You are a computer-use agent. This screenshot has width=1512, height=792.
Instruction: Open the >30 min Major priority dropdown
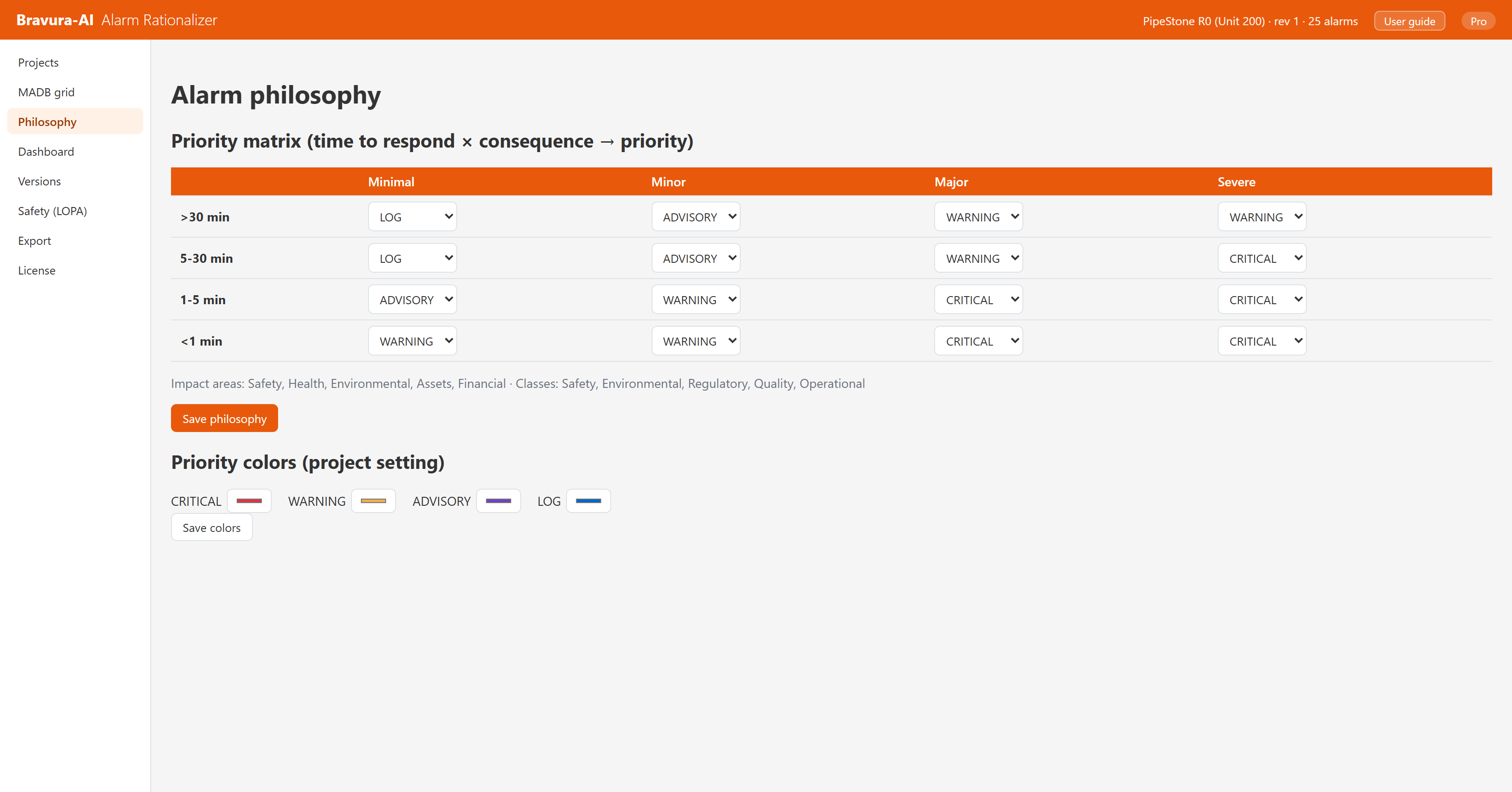coord(978,216)
